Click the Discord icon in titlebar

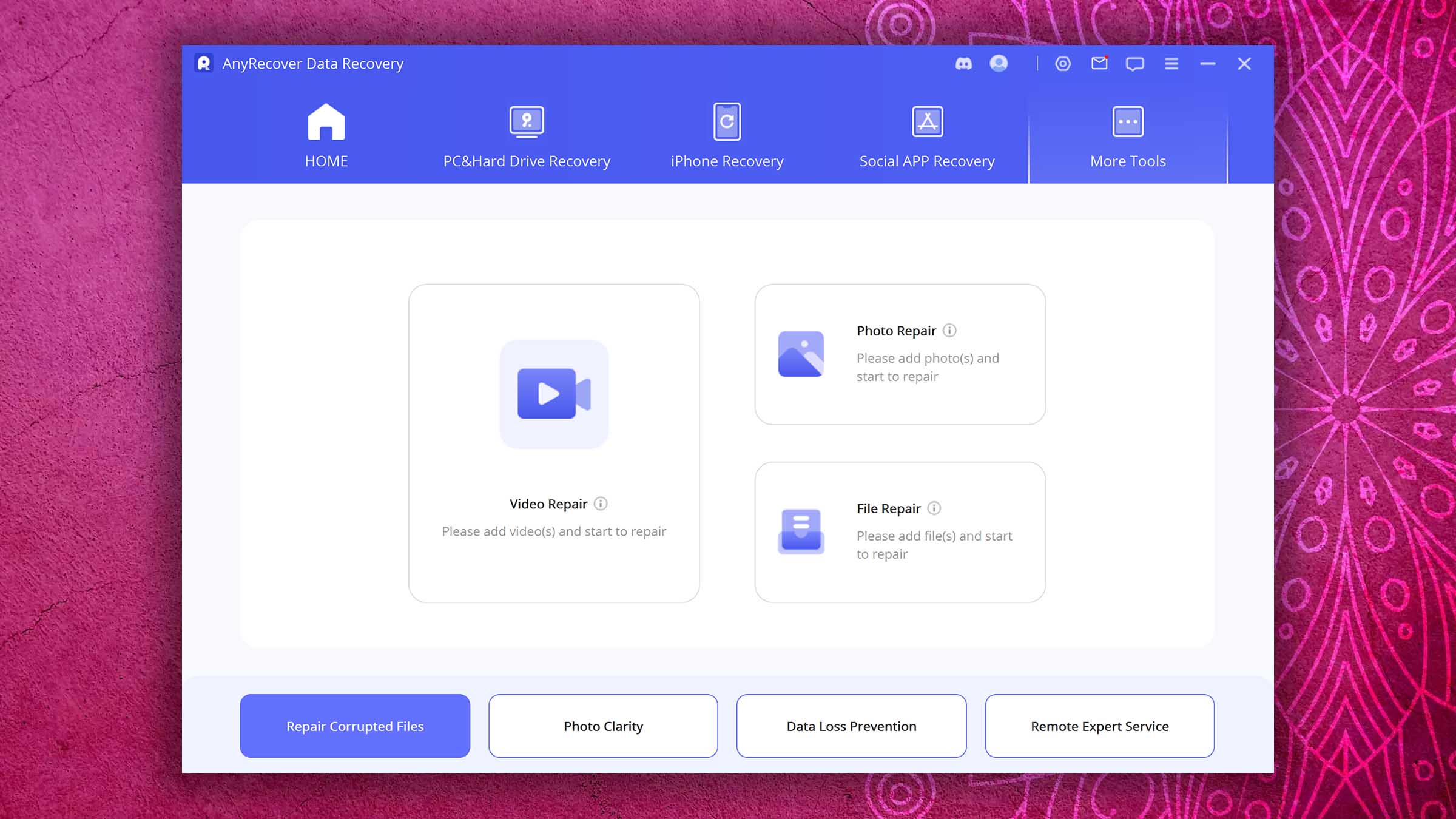click(x=964, y=64)
